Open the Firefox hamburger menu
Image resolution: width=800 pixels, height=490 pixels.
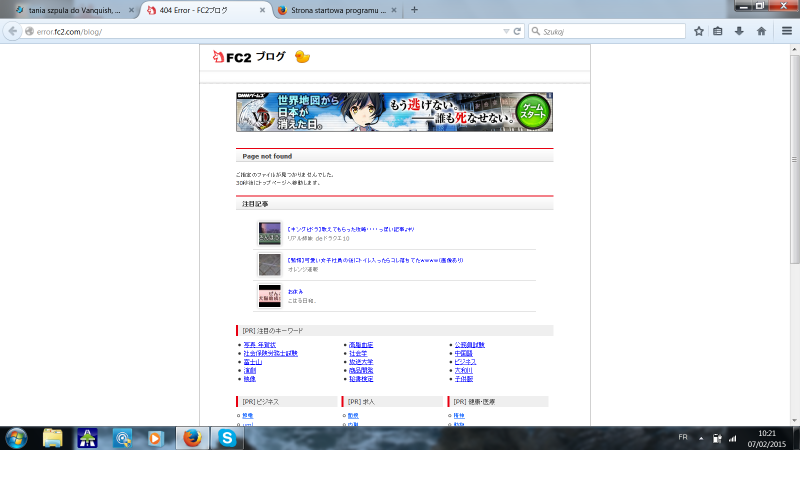(787, 31)
